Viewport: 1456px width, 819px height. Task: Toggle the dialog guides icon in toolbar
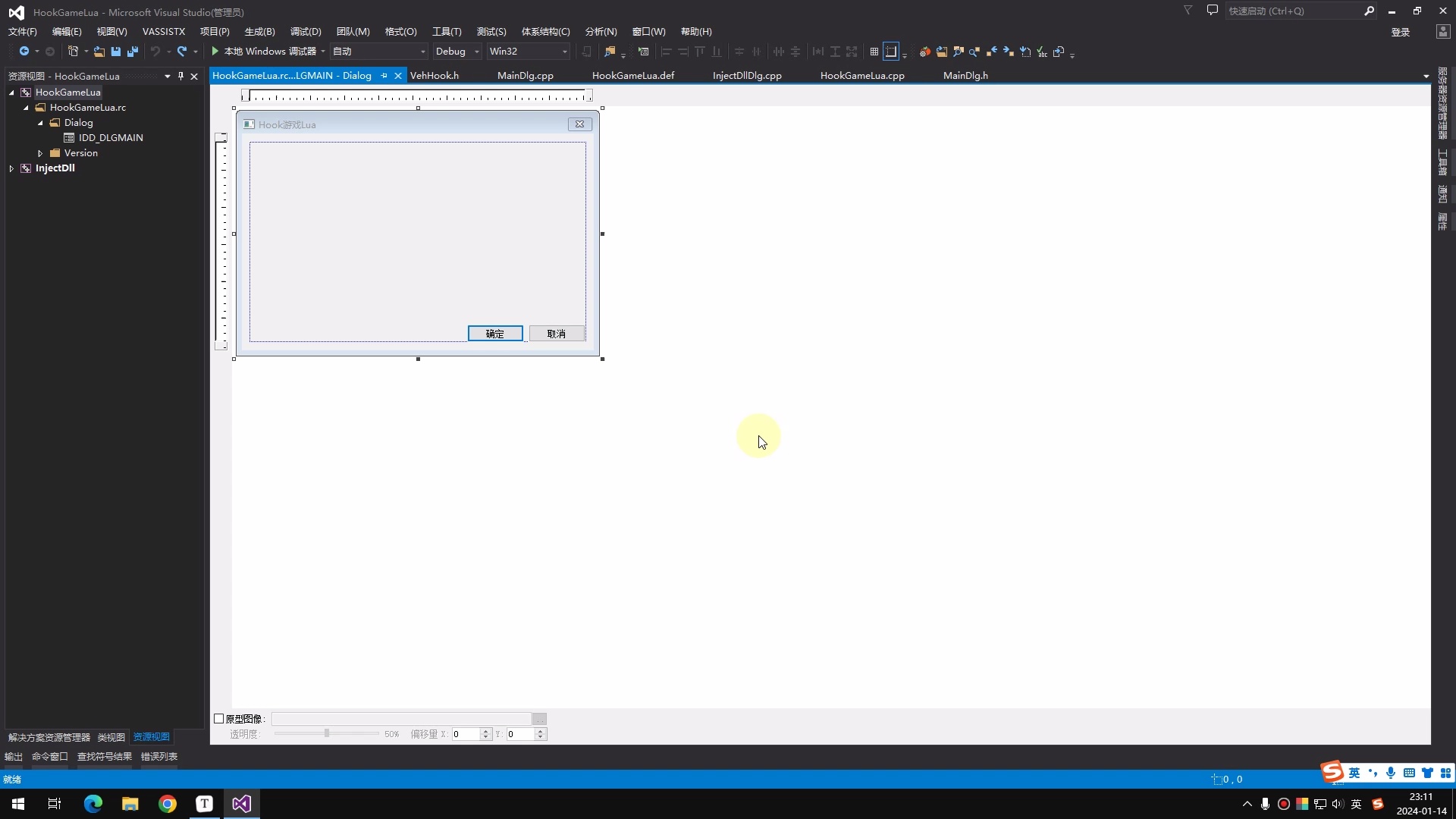point(891,52)
